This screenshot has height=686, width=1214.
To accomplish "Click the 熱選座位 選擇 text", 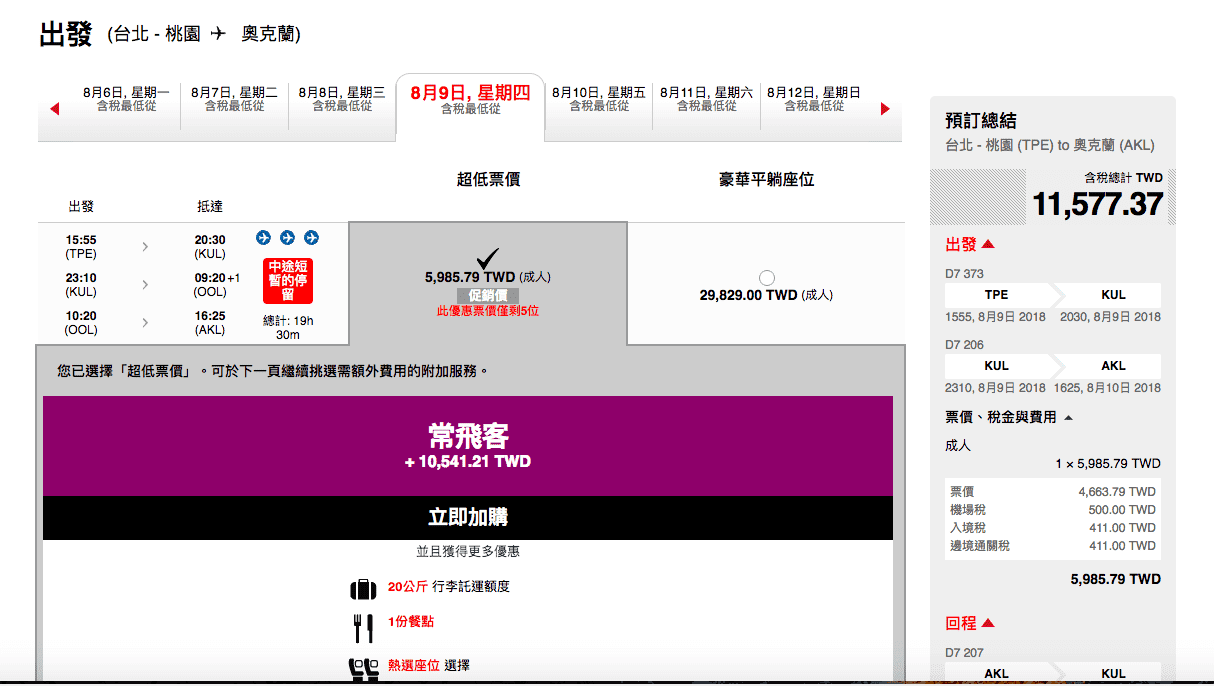I will 429,665.
